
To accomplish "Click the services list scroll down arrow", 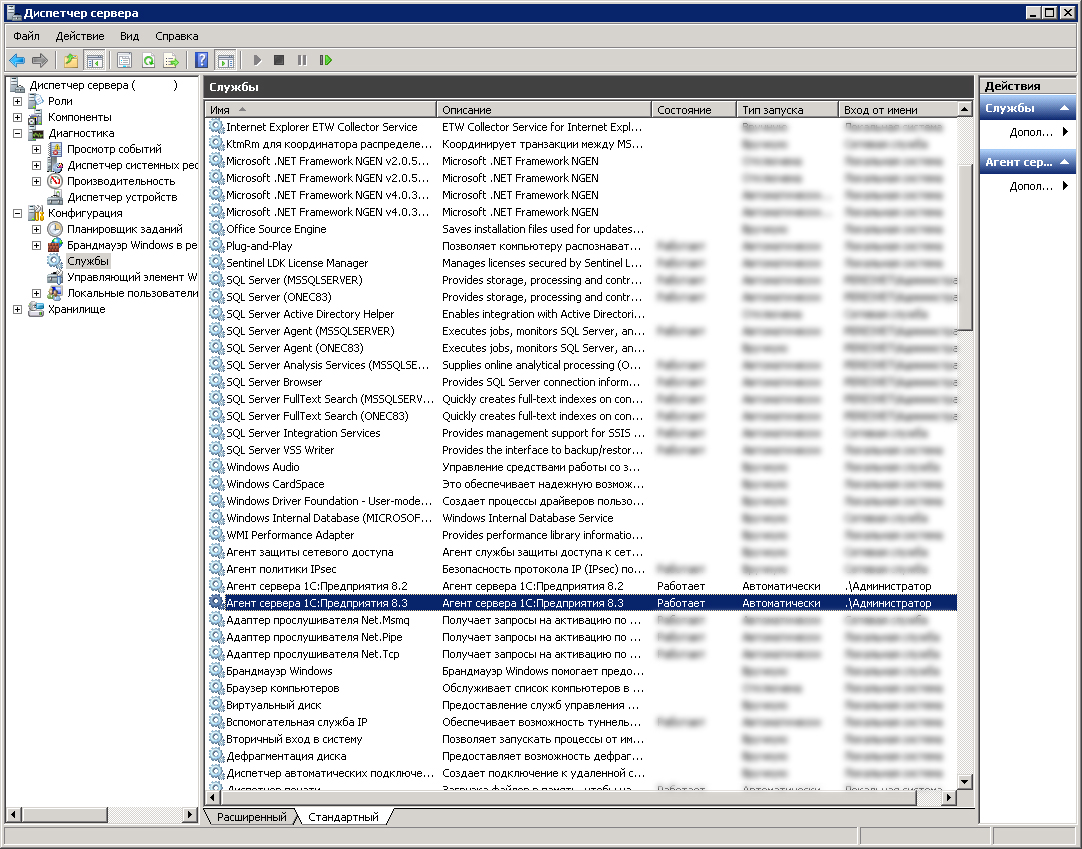I will click(x=965, y=782).
